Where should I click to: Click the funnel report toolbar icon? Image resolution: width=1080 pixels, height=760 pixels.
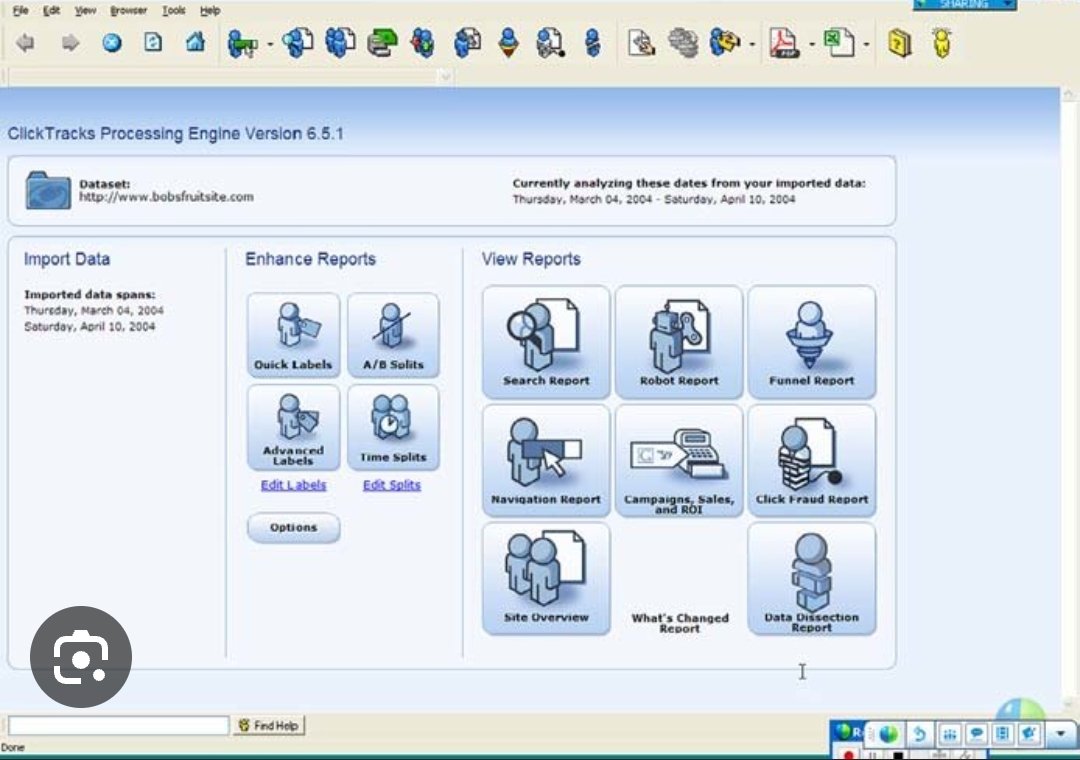508,43
